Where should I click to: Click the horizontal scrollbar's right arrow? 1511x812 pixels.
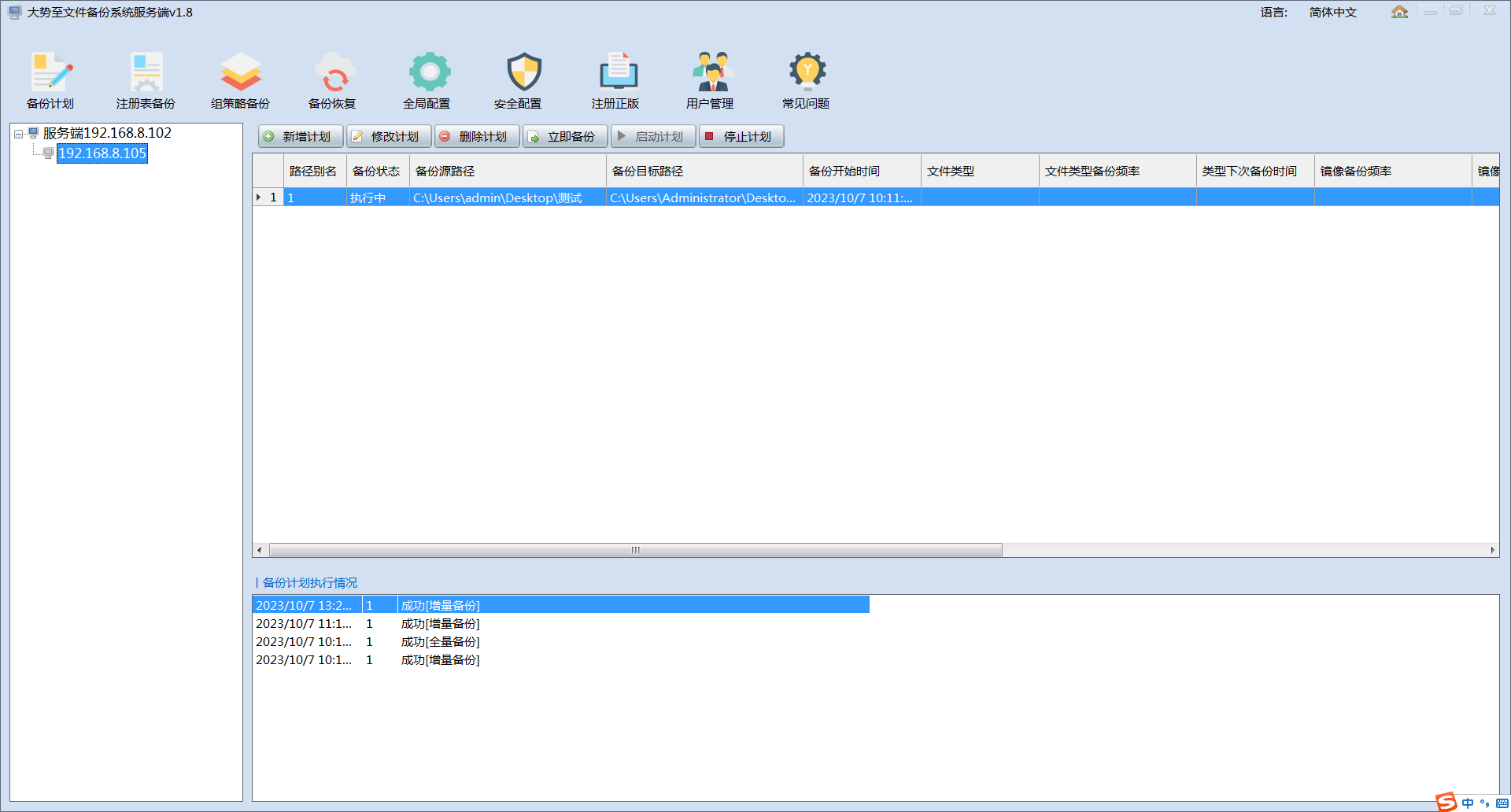click(x=1492, y=550)
